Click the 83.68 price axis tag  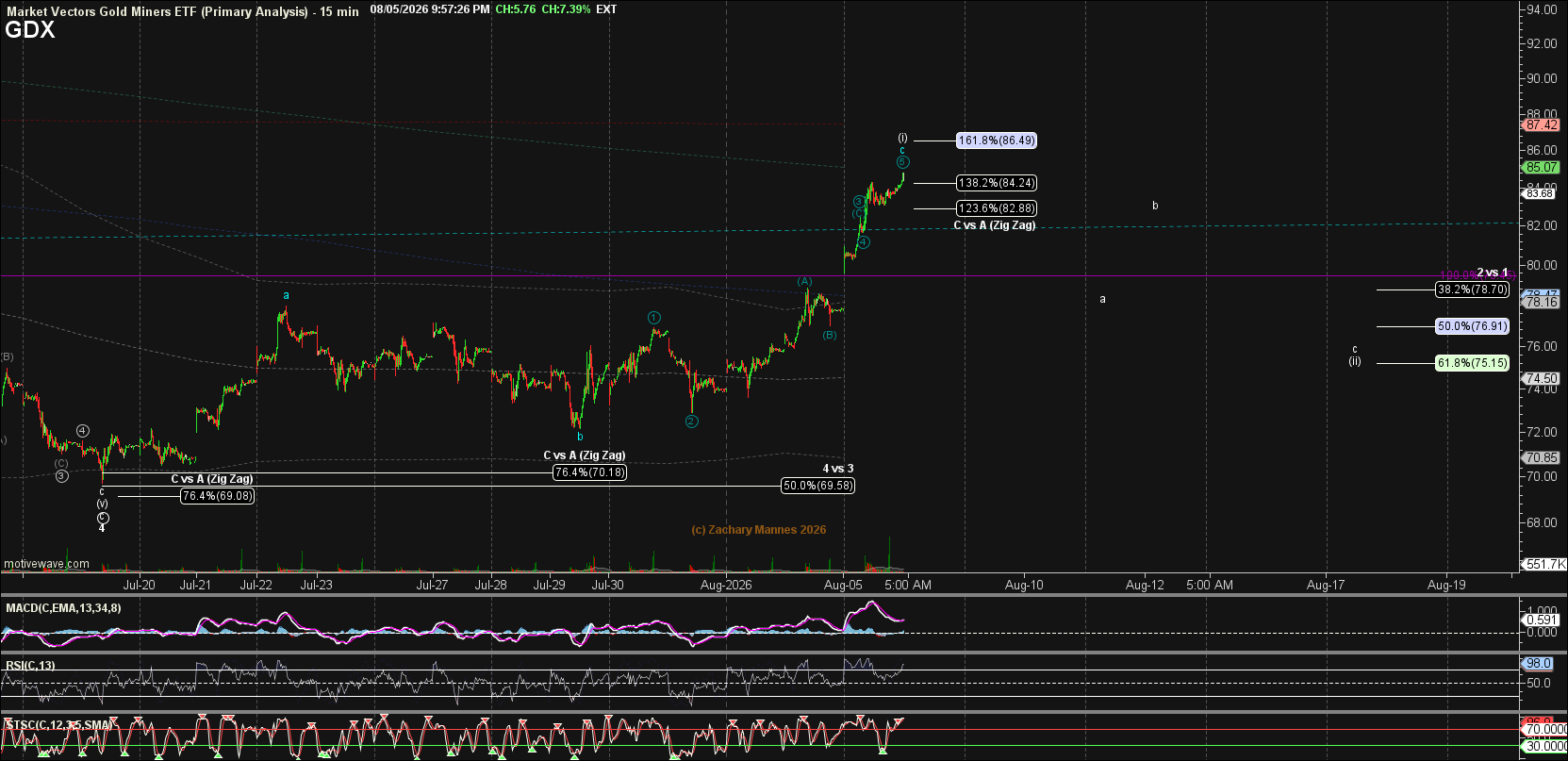[1540, 193]
